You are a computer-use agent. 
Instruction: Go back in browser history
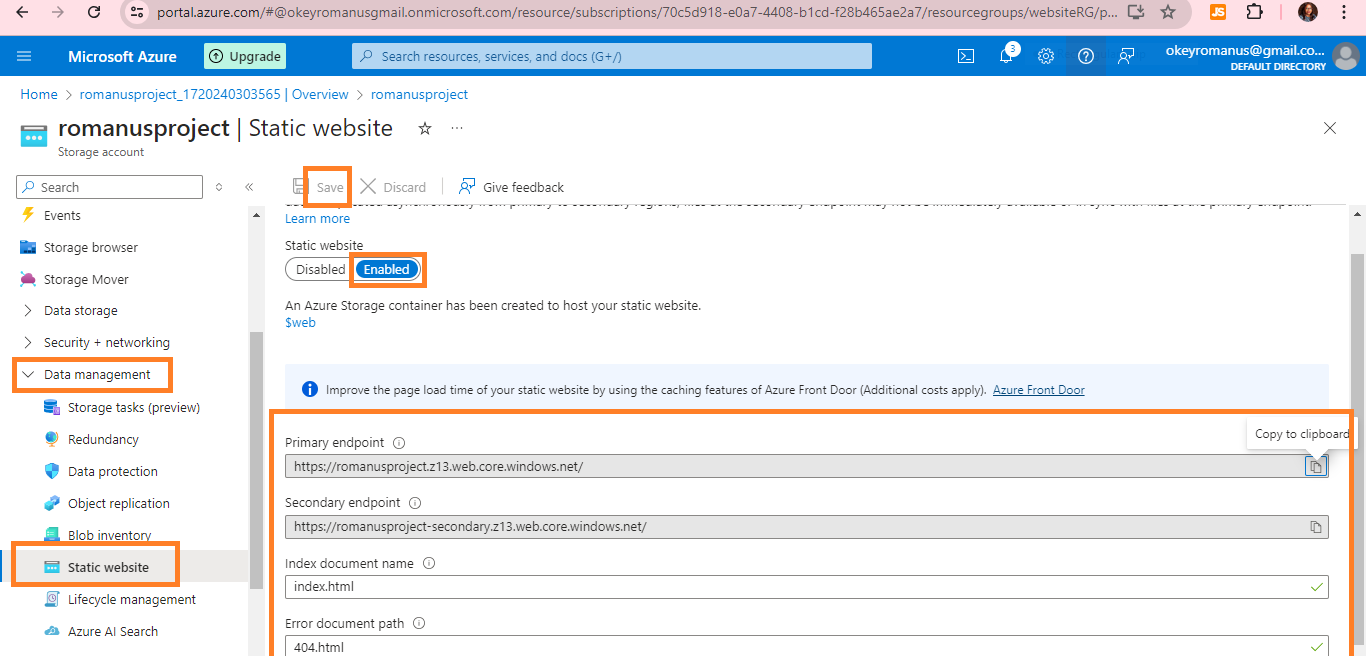point(22,12)
